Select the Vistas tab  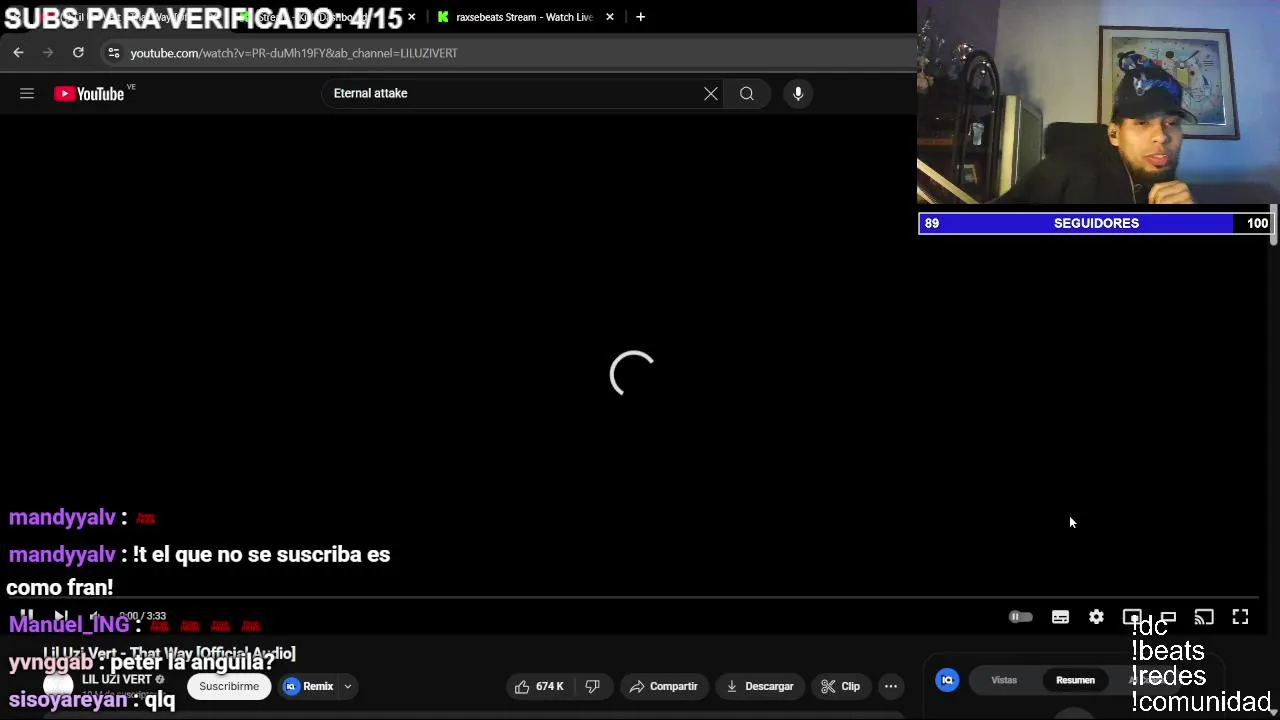click(1004, 680)
